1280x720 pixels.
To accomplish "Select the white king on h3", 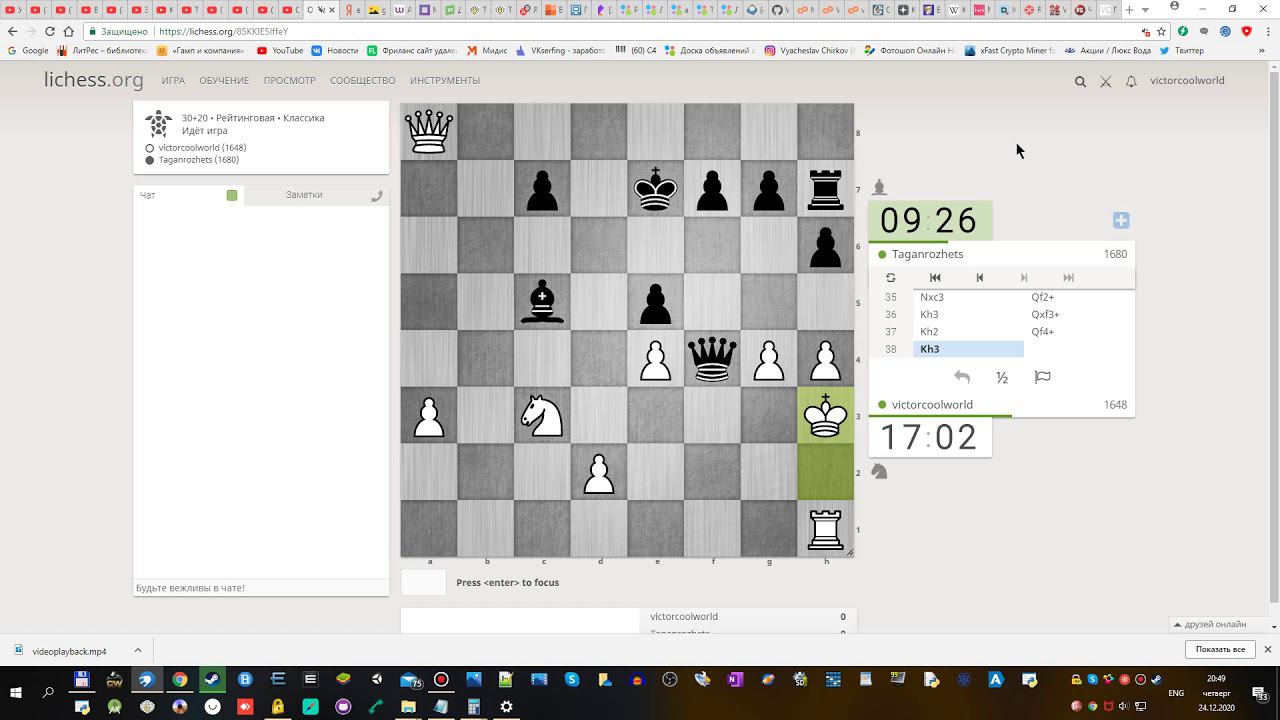I will [x=825, y=415].
